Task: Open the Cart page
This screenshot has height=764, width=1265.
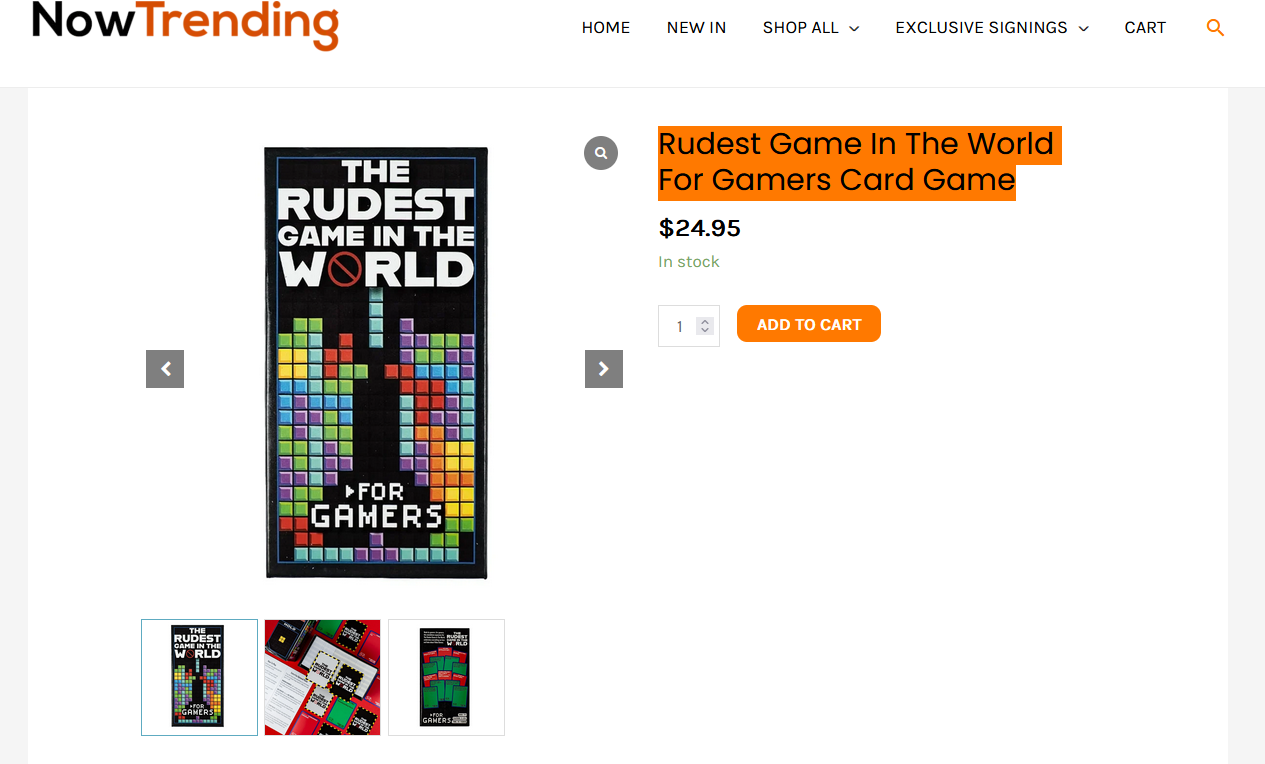Action: pos(1145,28)
